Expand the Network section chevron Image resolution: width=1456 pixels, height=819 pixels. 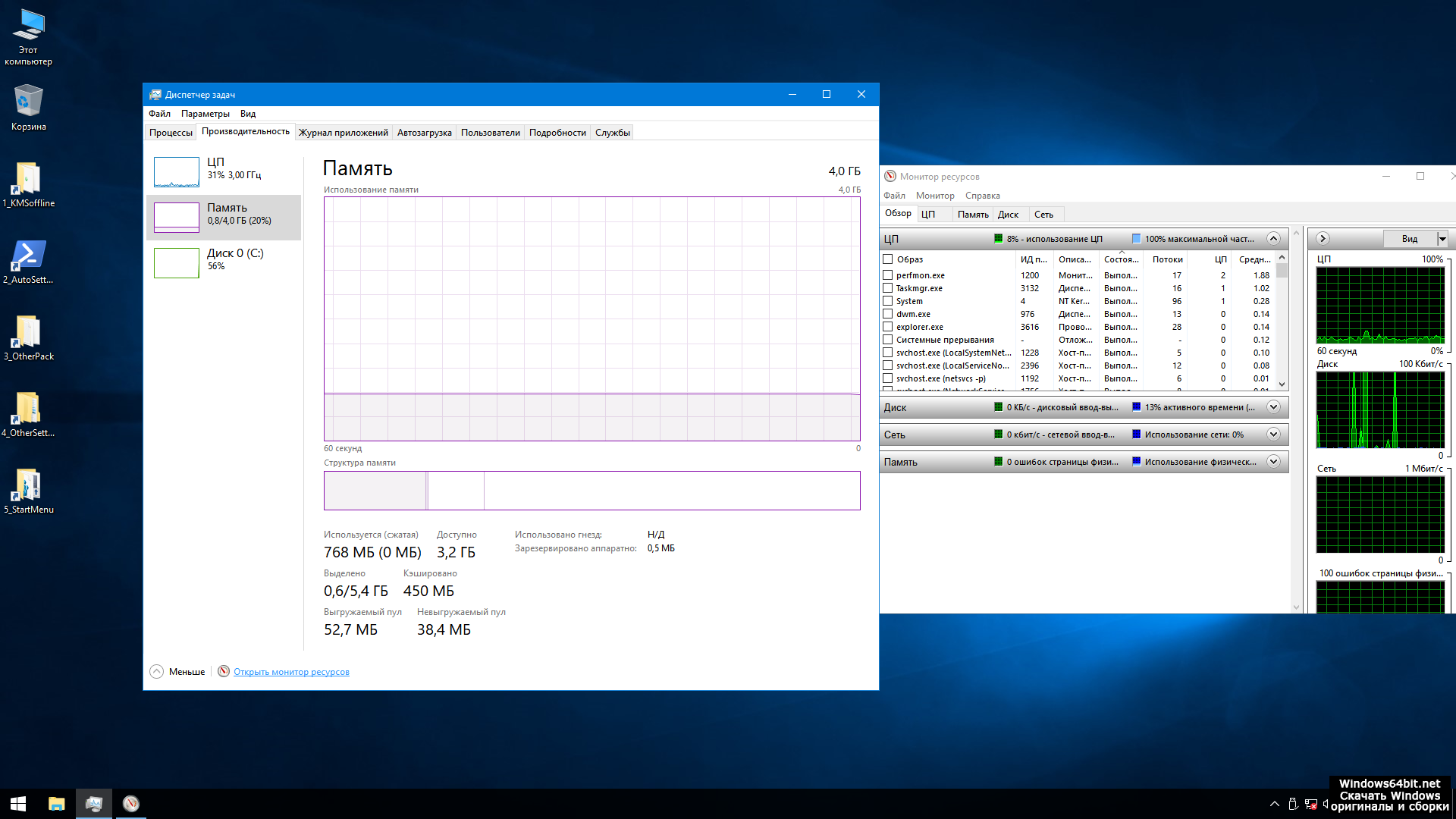click(1273, 435)
